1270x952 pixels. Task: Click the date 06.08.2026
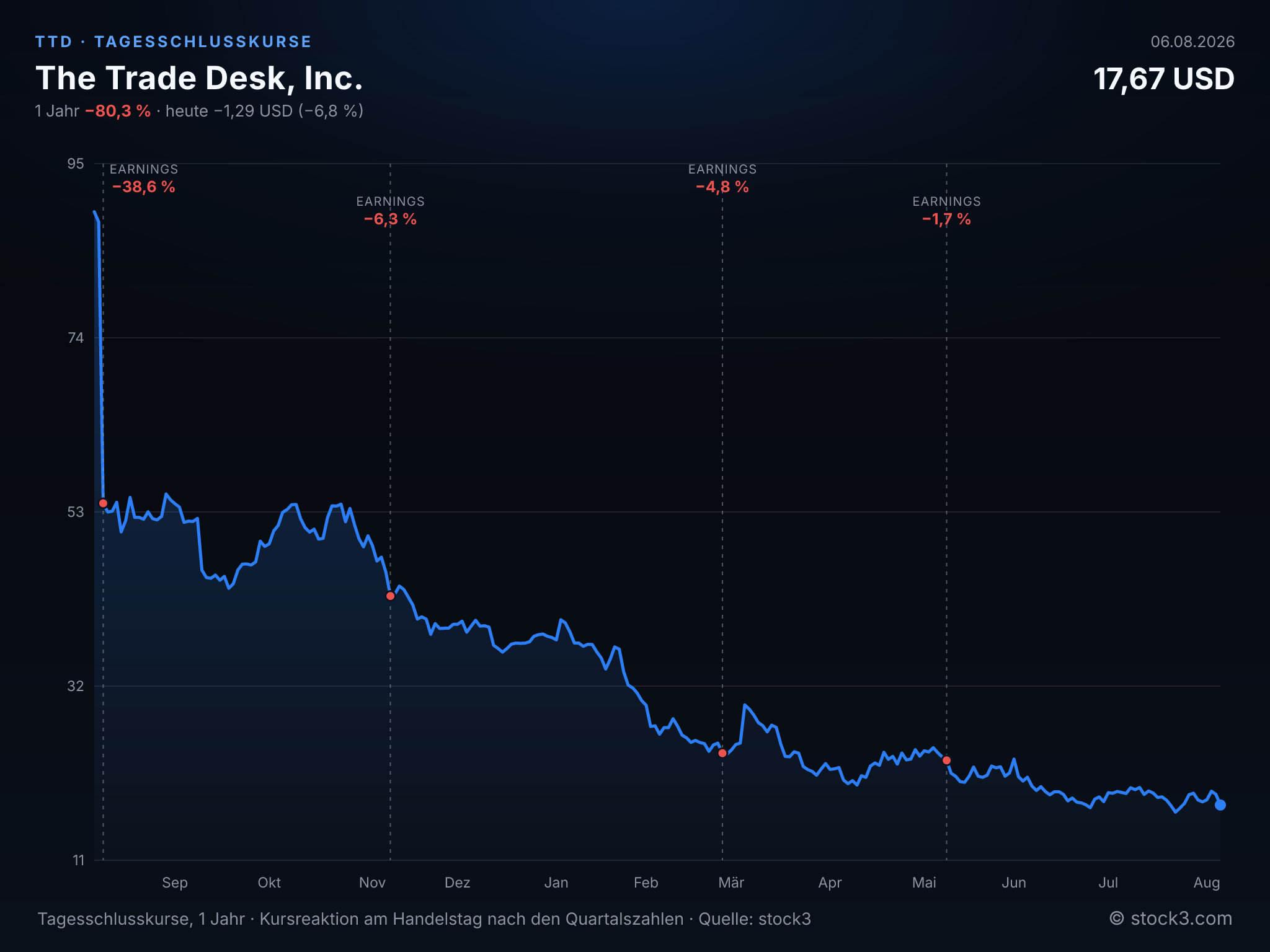point(1192,42)
